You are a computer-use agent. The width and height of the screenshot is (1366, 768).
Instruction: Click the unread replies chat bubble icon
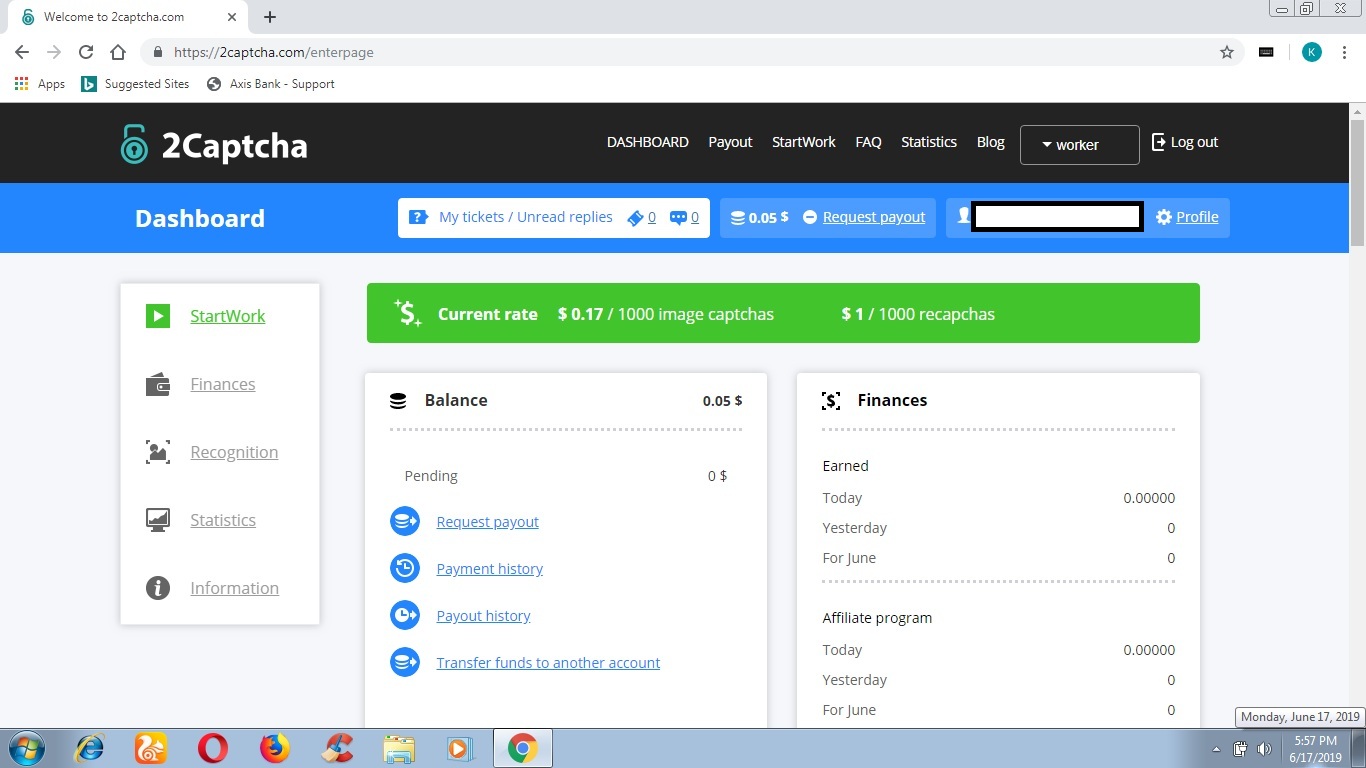(678, 217)
